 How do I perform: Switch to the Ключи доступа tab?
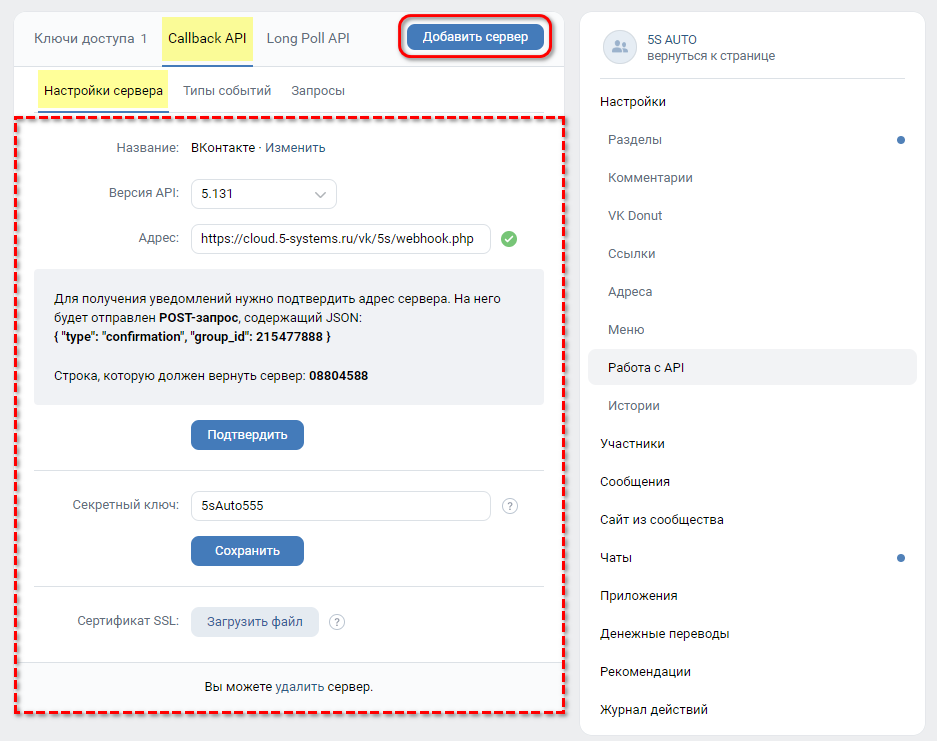point(90,39)
